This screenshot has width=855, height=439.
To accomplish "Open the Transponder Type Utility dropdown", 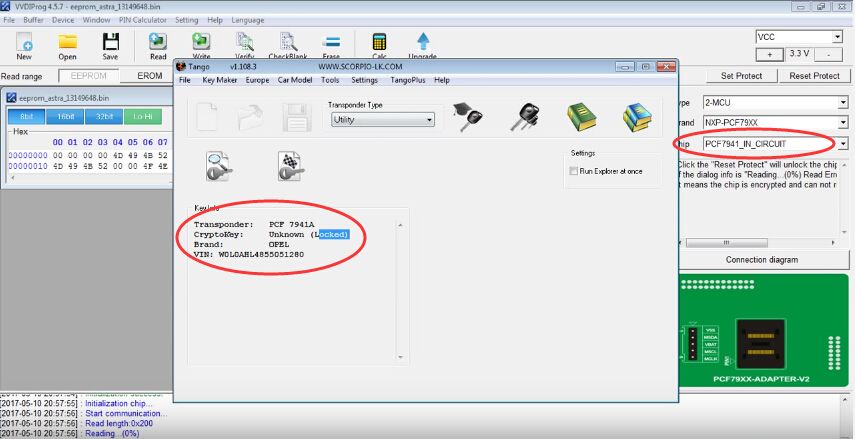I will click(383, 119).
